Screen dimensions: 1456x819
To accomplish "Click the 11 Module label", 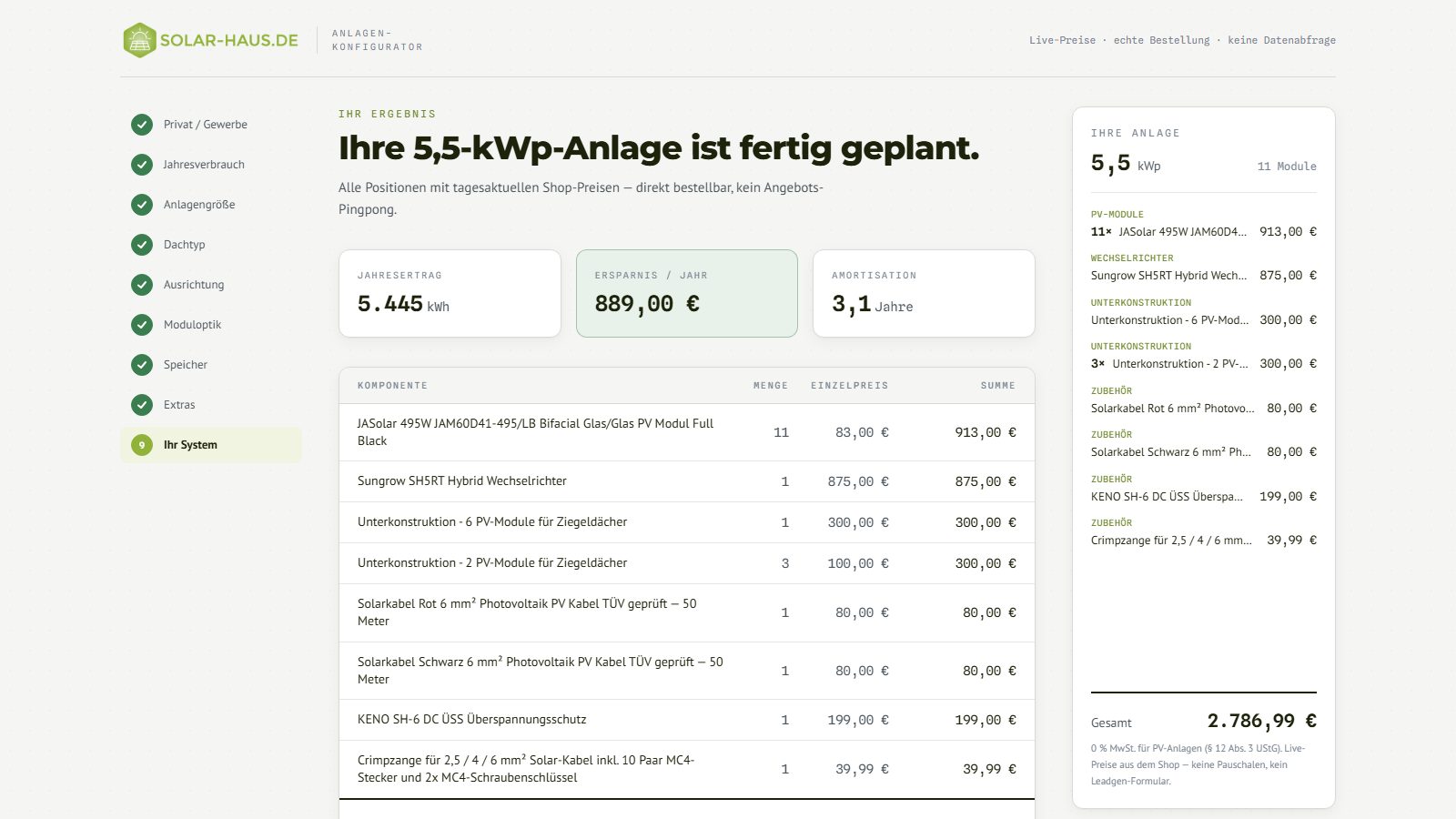I will (x=1287, y=167).
